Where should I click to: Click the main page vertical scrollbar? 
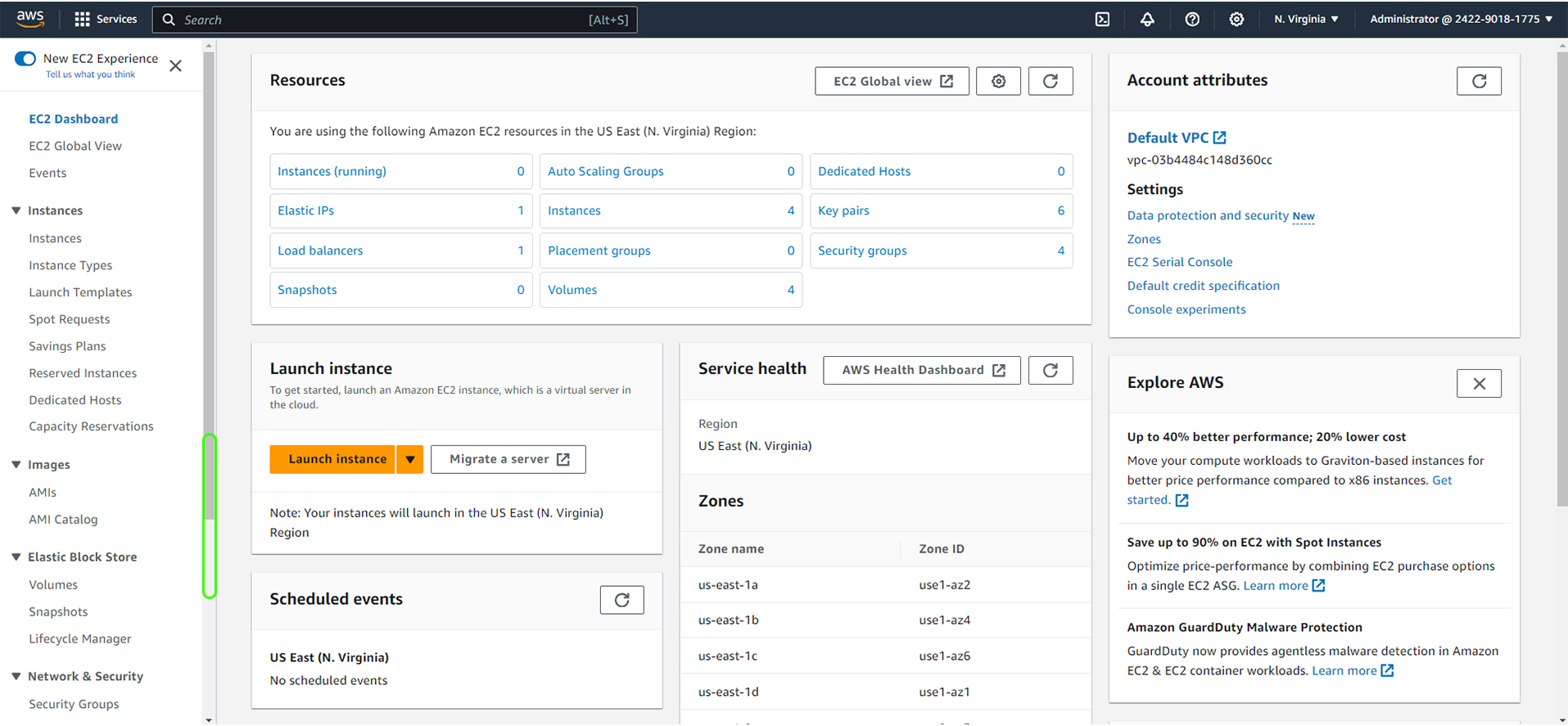click(1561, 278)
